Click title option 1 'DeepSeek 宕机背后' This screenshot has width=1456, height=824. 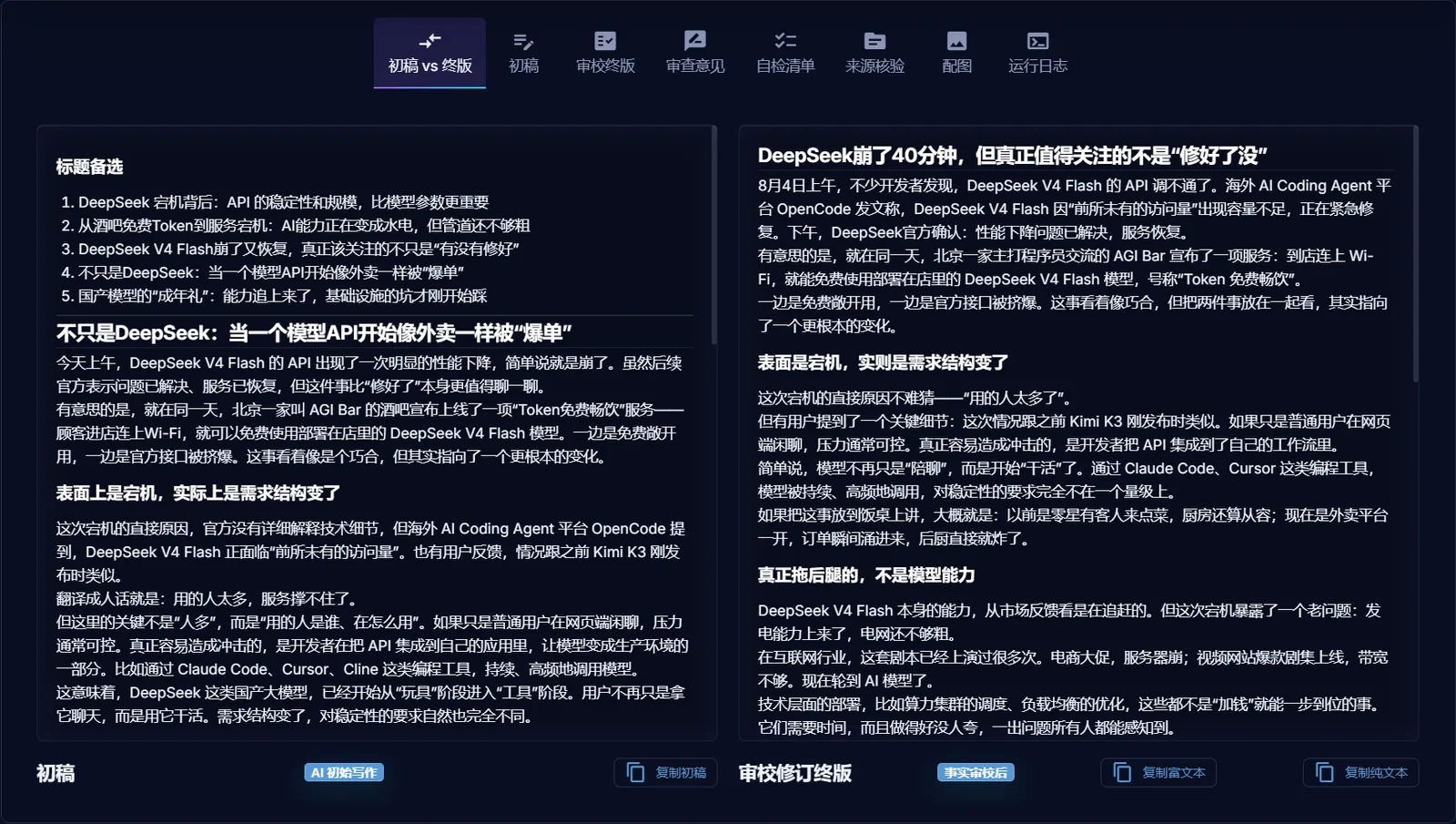coord(283,202)
